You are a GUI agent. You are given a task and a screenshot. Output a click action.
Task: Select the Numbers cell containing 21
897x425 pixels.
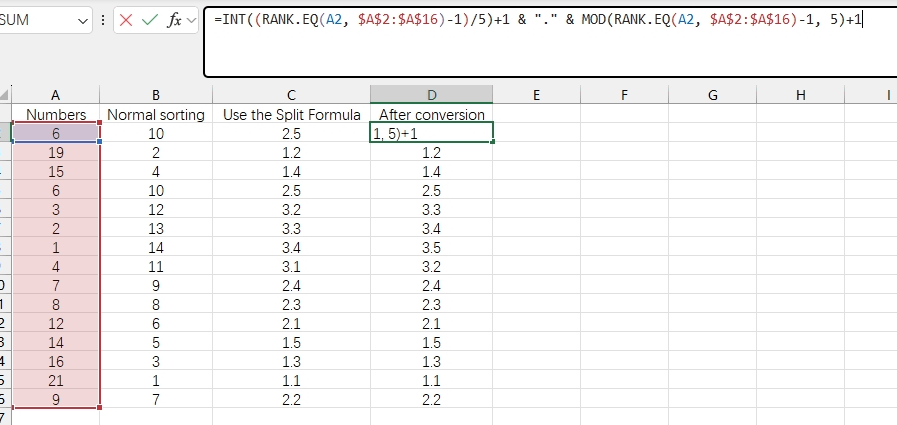tap(55, 380)
